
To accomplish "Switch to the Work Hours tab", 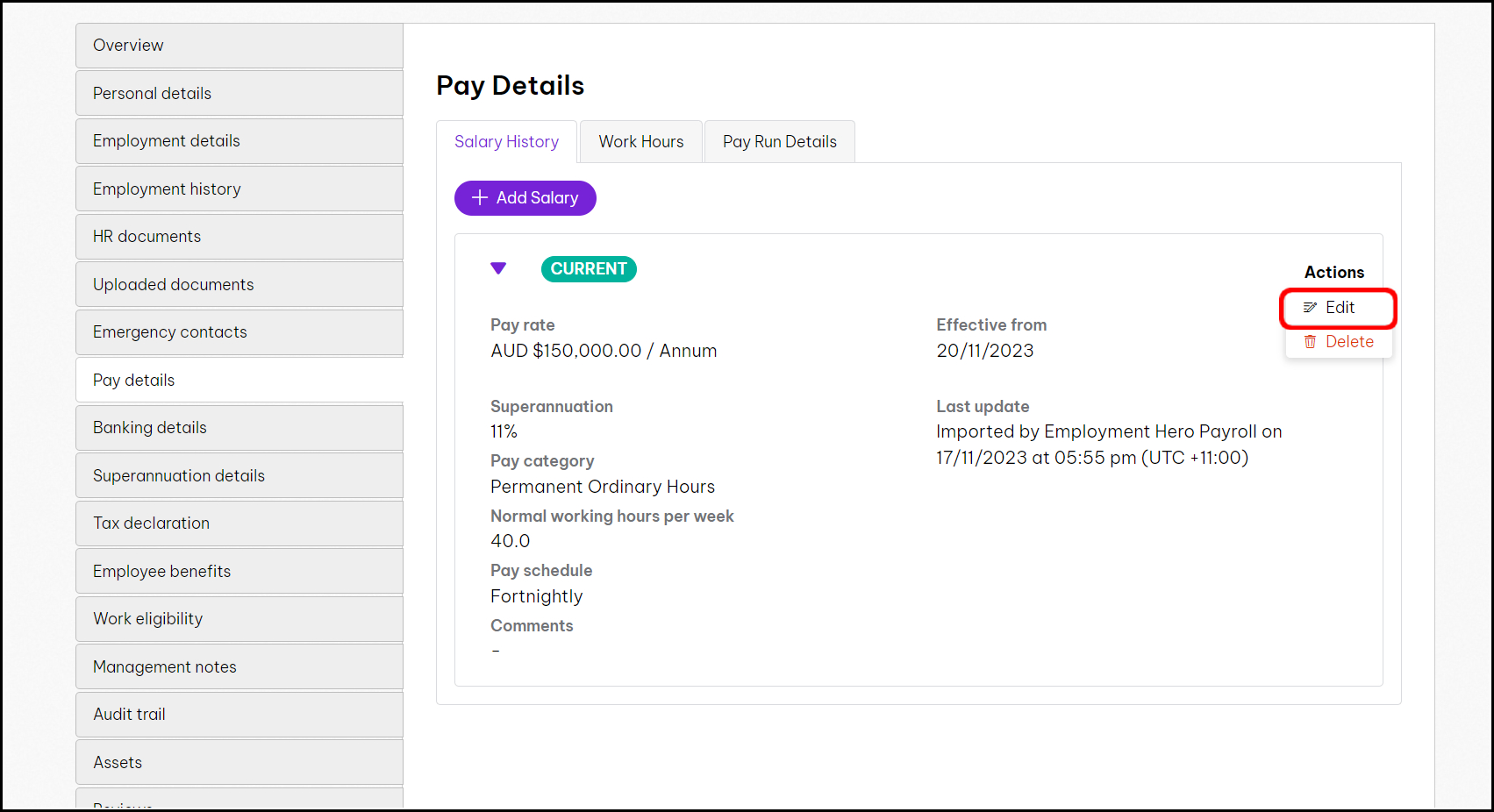I will [x=640, y=142].
